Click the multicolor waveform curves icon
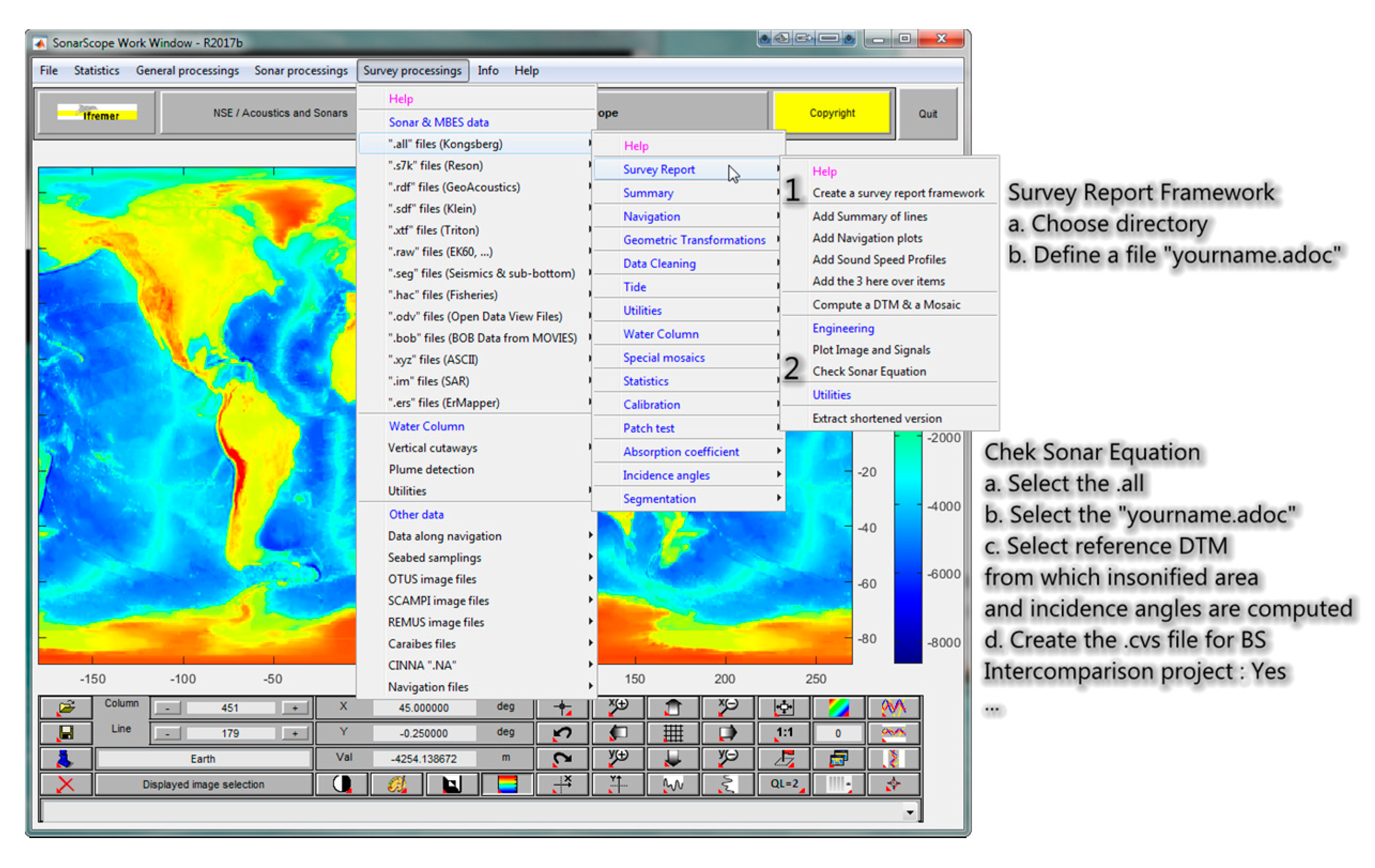Image resolution: width=1375 pixels, height=868 pixels. (x=894, y=708)
